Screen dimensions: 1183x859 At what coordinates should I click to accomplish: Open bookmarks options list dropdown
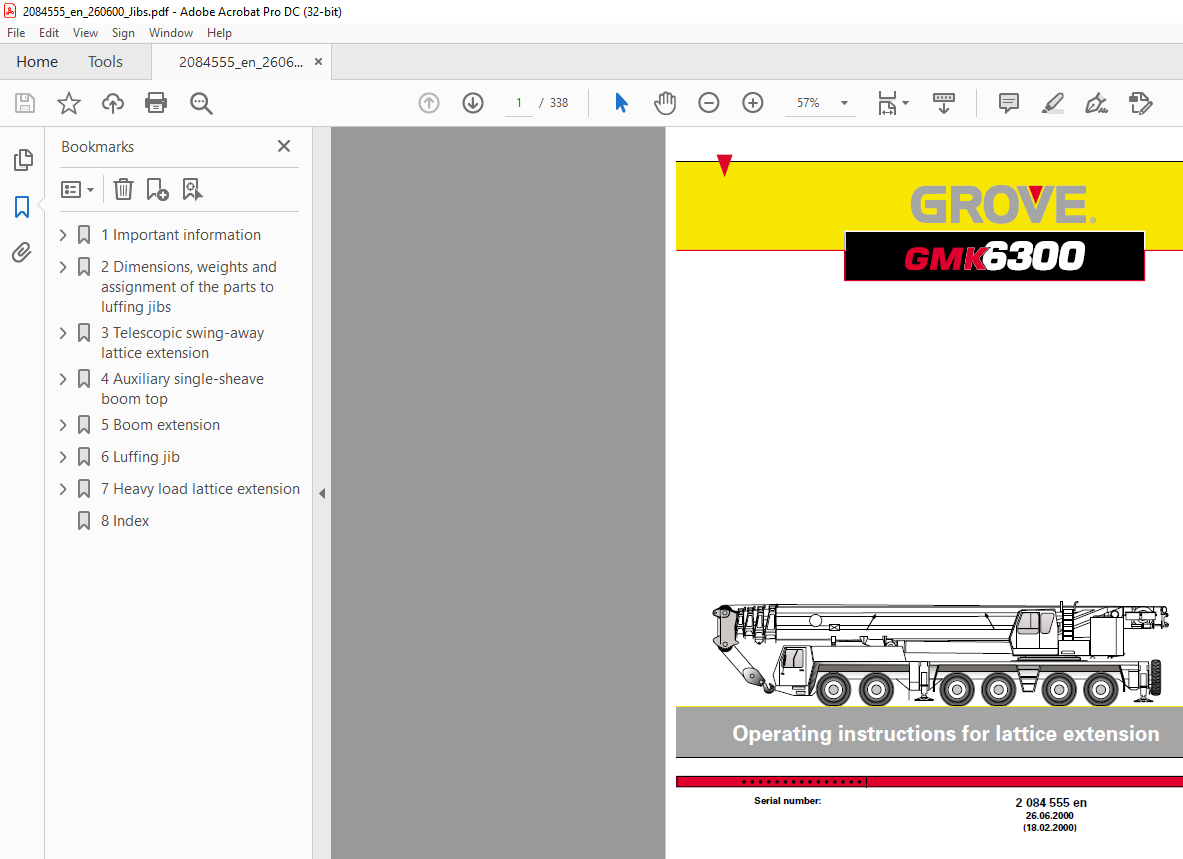click(77, 189)
